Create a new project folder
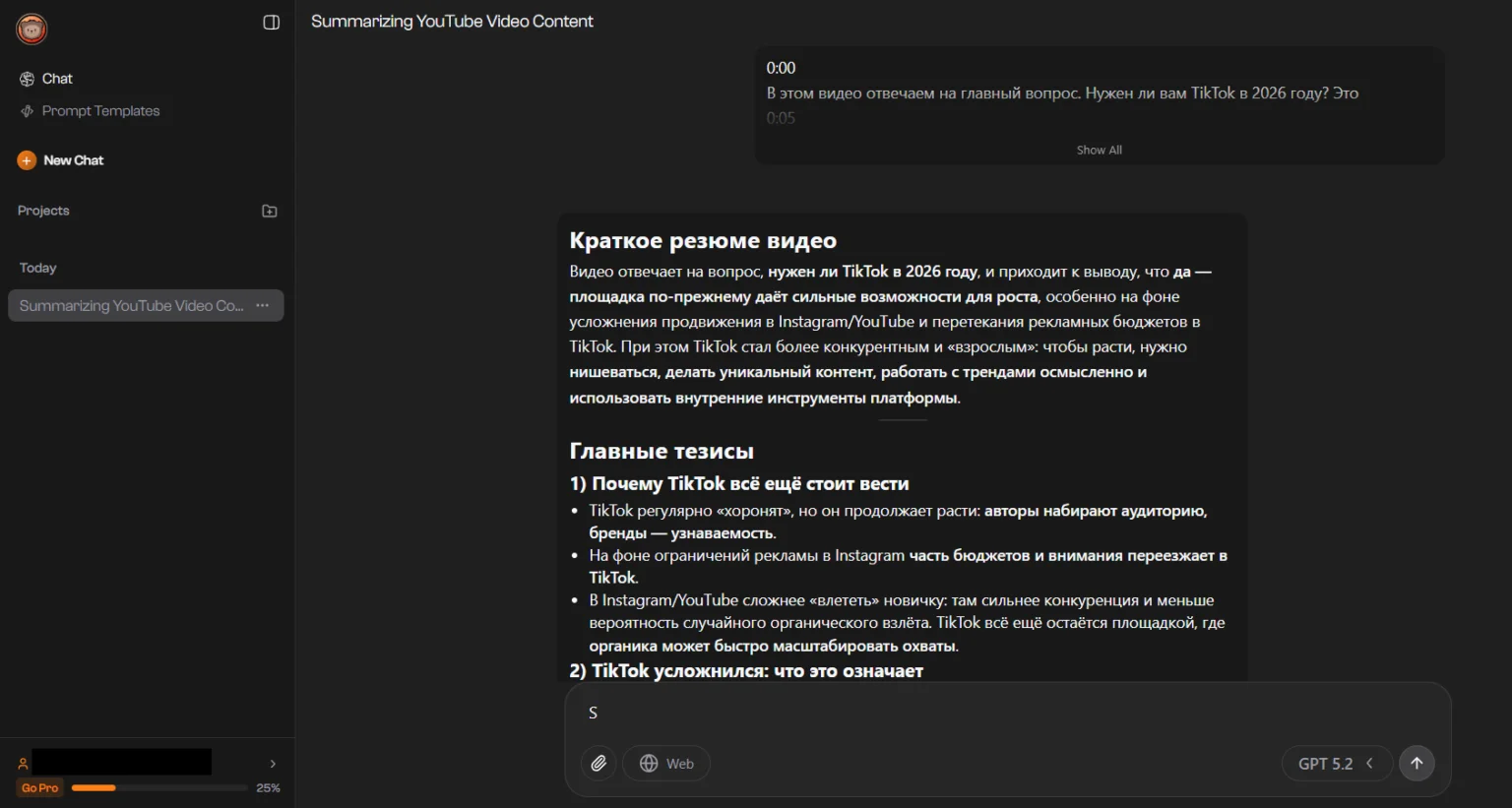The image size is (1512, 808). 269,211
